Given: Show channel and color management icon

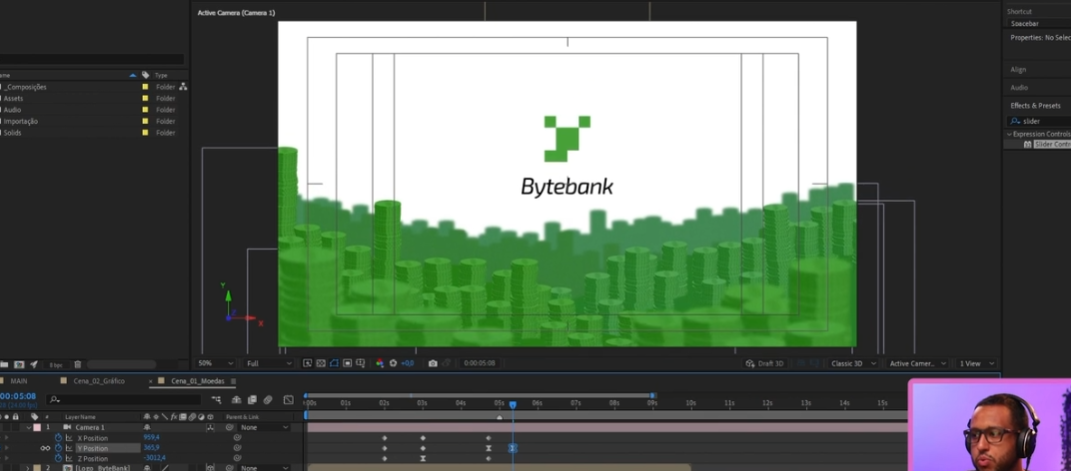Looking at the screenshot, I should (x=380, y=363).
